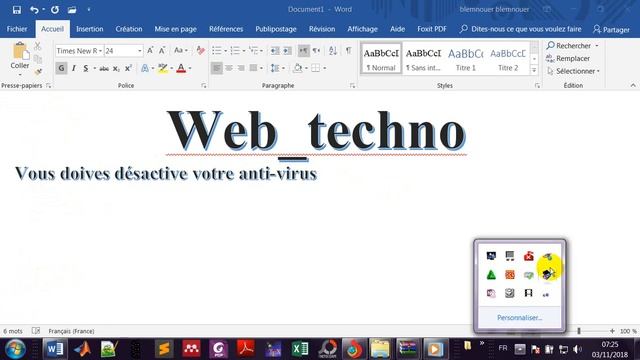Open the font size 24 dropdown

140,51
